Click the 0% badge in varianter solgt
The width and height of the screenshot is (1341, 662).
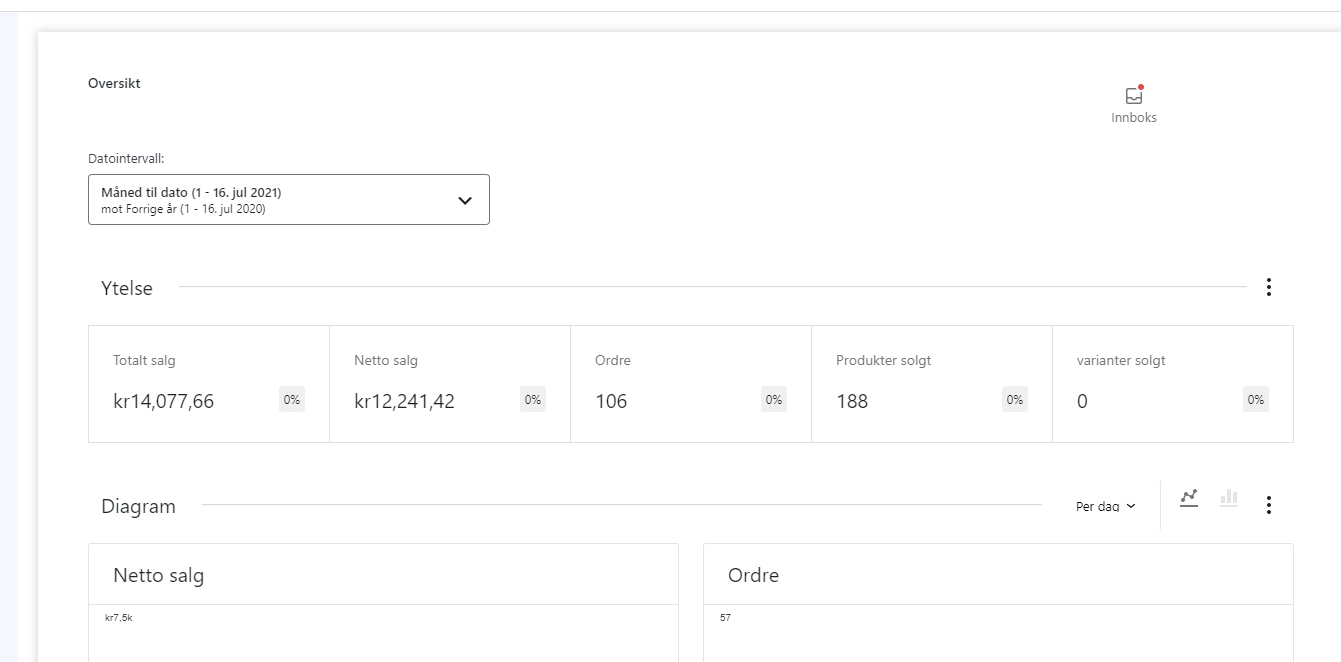coord(1255,400)
